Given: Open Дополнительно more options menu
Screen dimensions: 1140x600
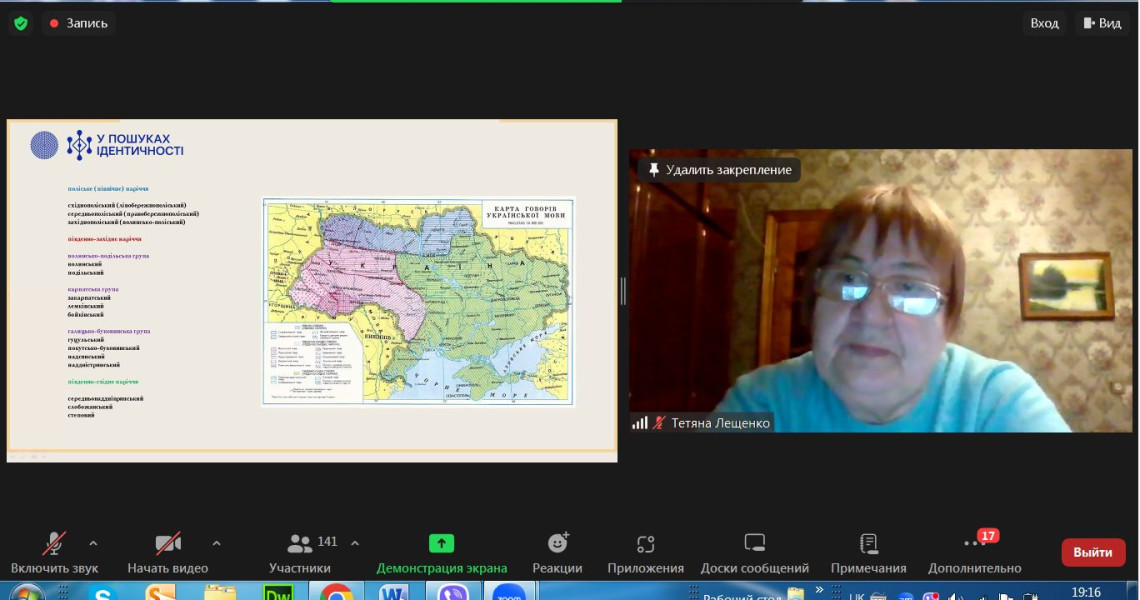Looking at the screenshot, I should pos(974,553).
